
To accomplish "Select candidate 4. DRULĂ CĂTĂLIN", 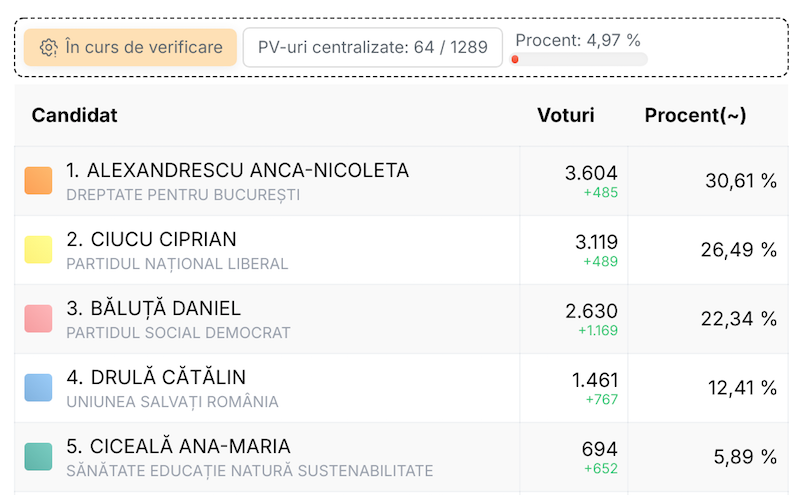I will tap(156, 378).
